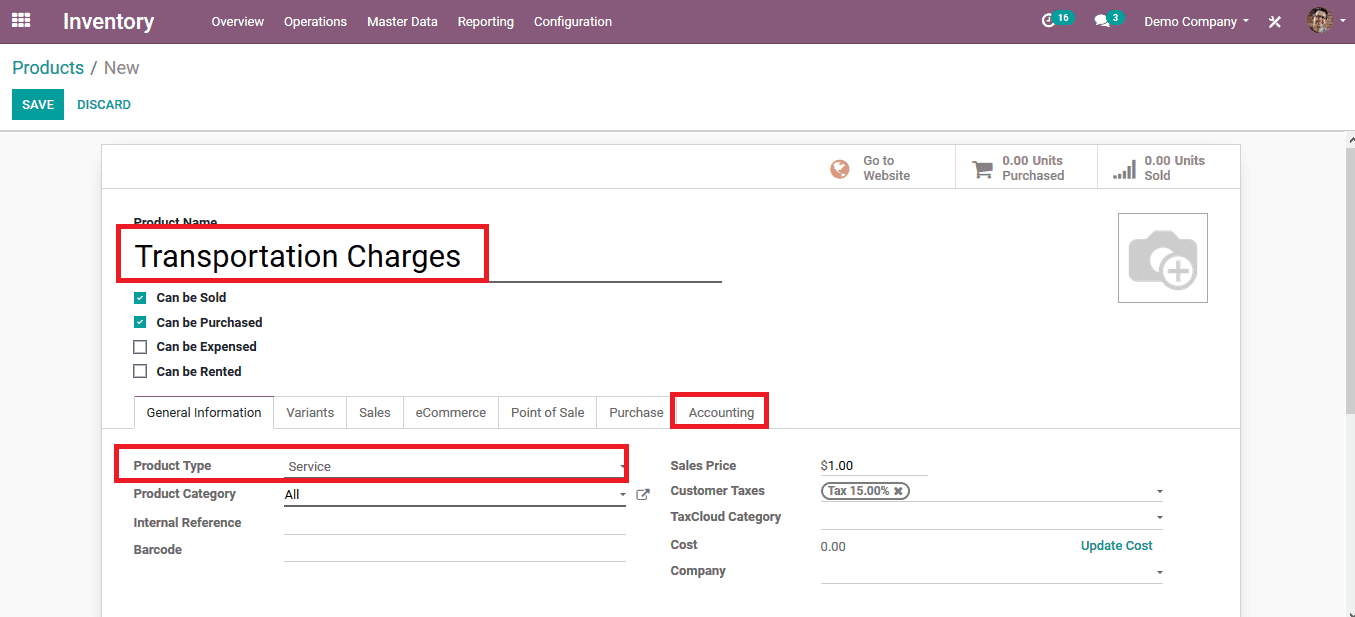This screenshot has height=617, width=1355.
Task: Click the Update Cost link
Action: [x=1116, y=546]
